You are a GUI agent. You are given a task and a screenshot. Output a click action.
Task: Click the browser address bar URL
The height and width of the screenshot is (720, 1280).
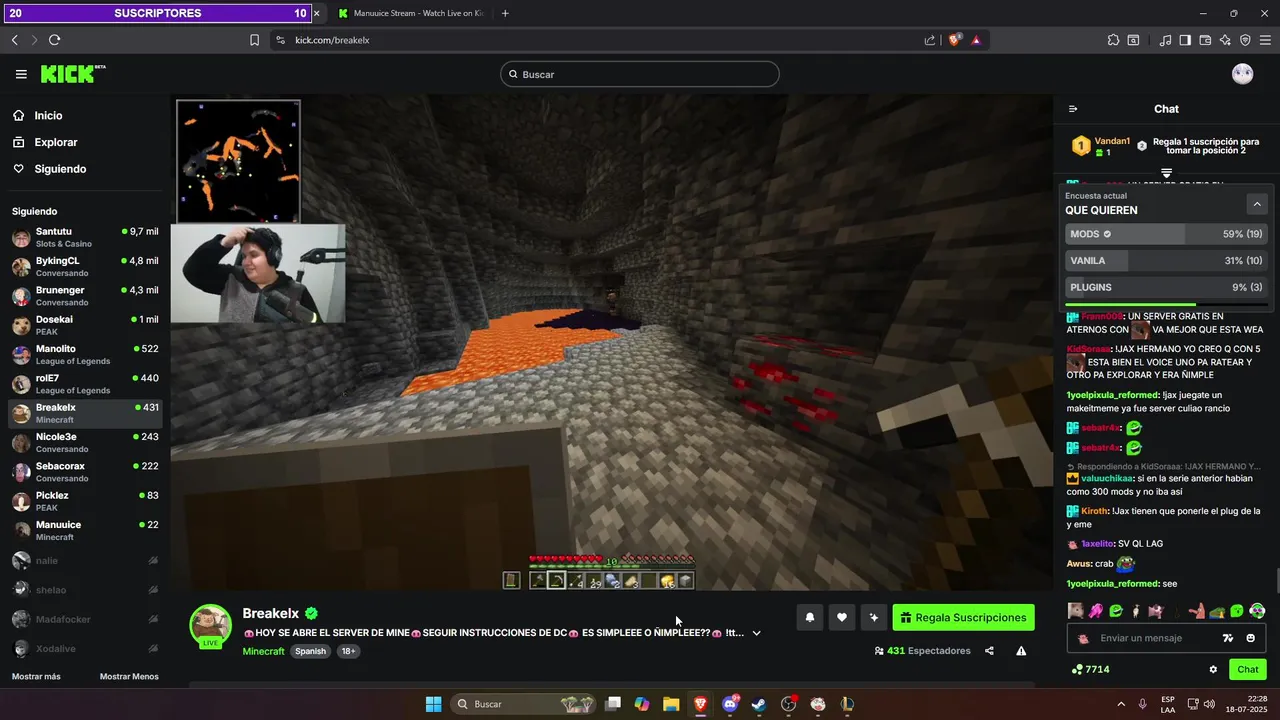point(333,40)
